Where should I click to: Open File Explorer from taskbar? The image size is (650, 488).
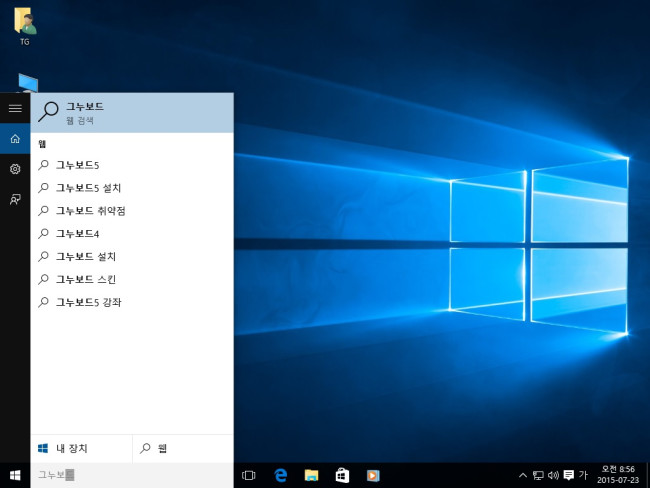tap(311, 475)
